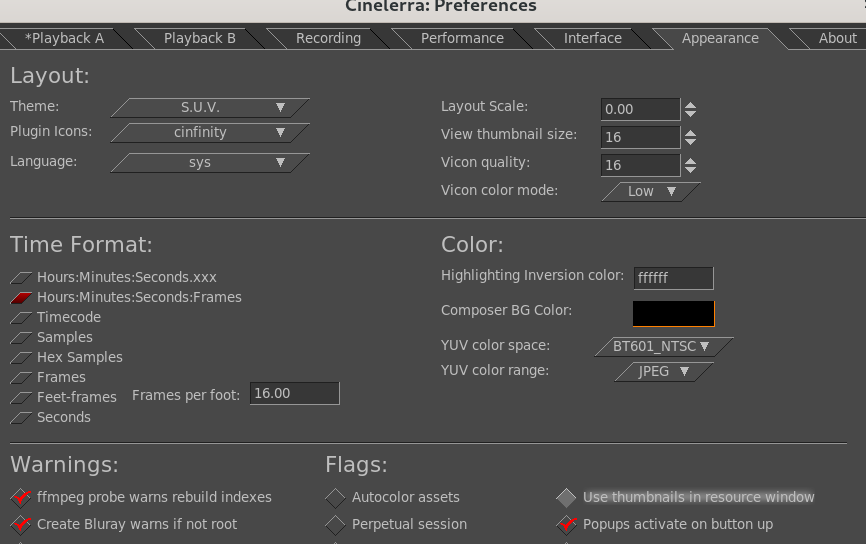Increase Vicon quality with up arrow
The image size is (866, 544).
(690, 161)
